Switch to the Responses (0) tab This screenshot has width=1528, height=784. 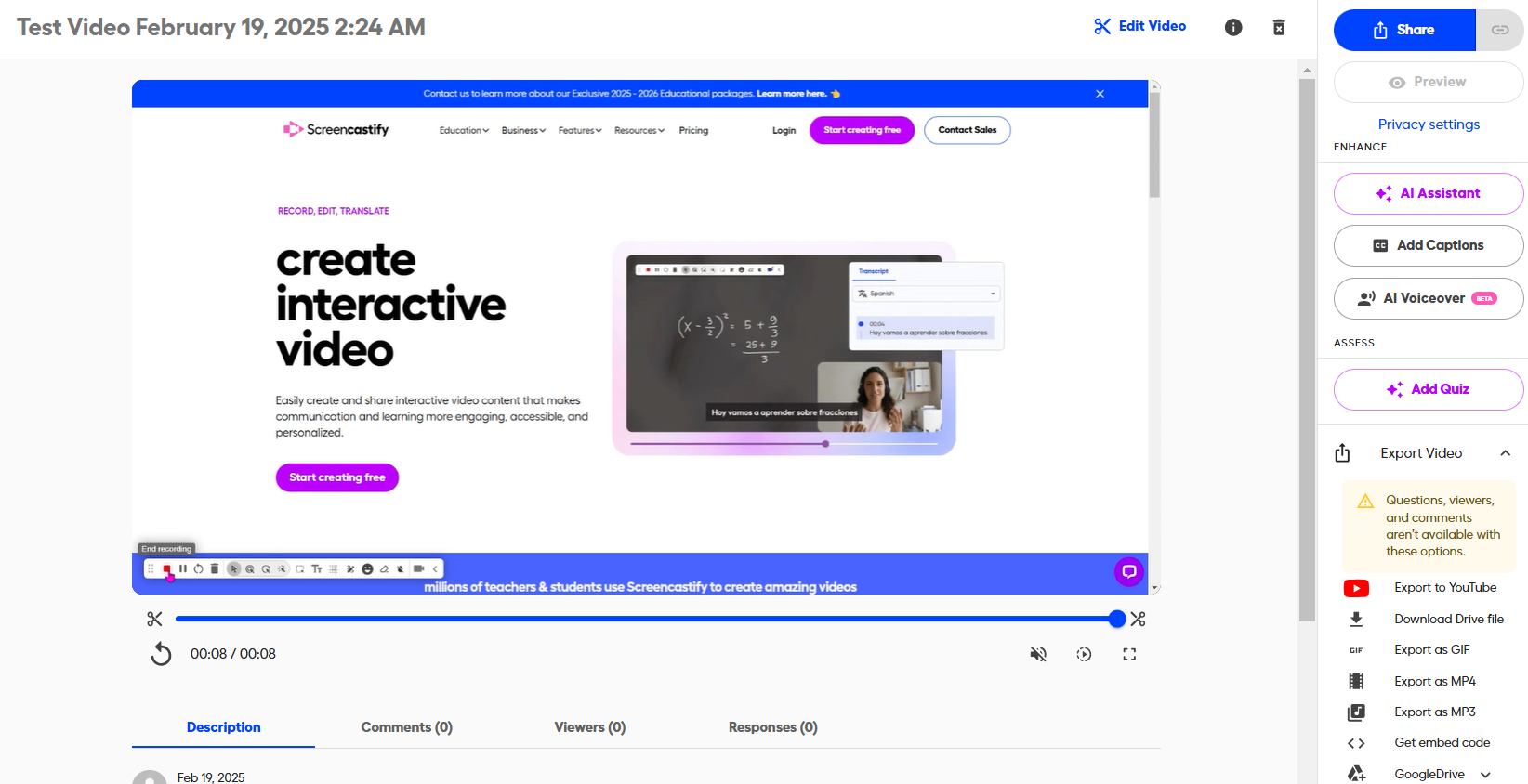(x=773, y=727)
